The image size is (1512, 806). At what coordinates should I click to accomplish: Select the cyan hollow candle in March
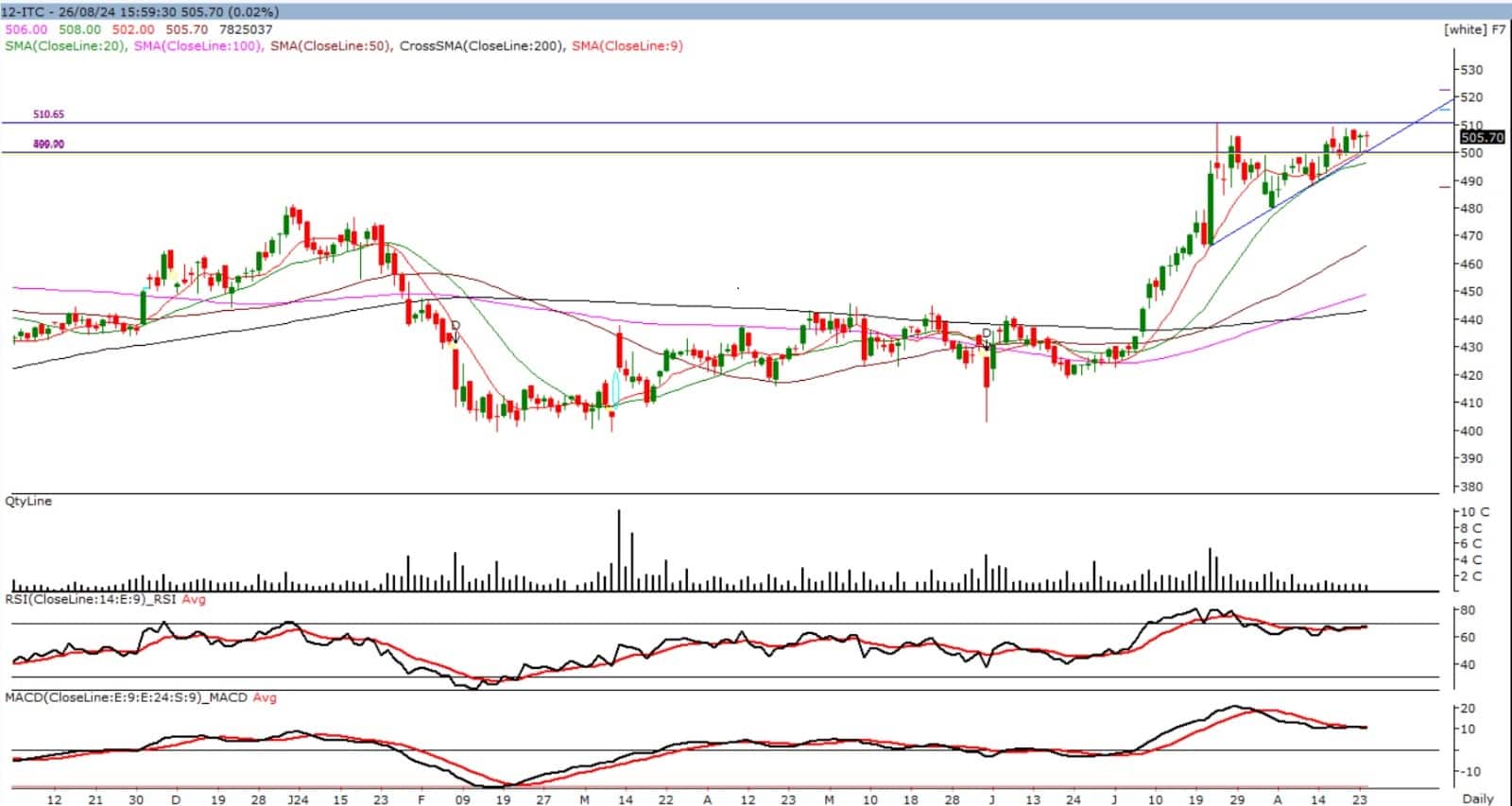pyautogui.click(x=616, y=387)
